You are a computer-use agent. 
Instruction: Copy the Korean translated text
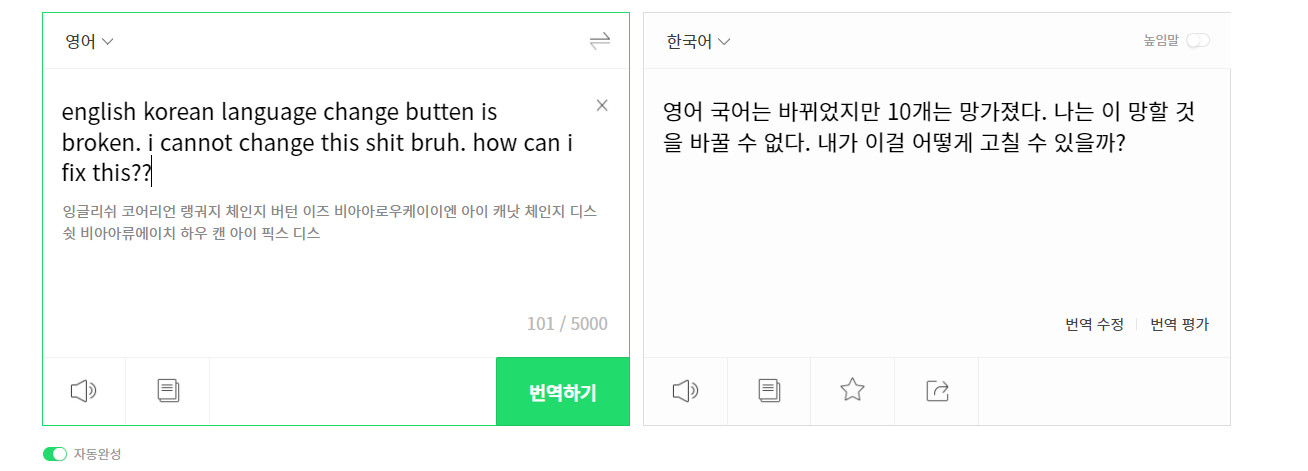point(768,391)
